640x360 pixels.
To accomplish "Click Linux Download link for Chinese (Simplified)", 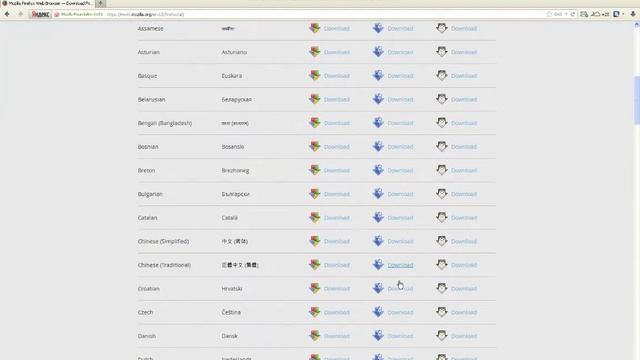I will (x=464, y=242).
